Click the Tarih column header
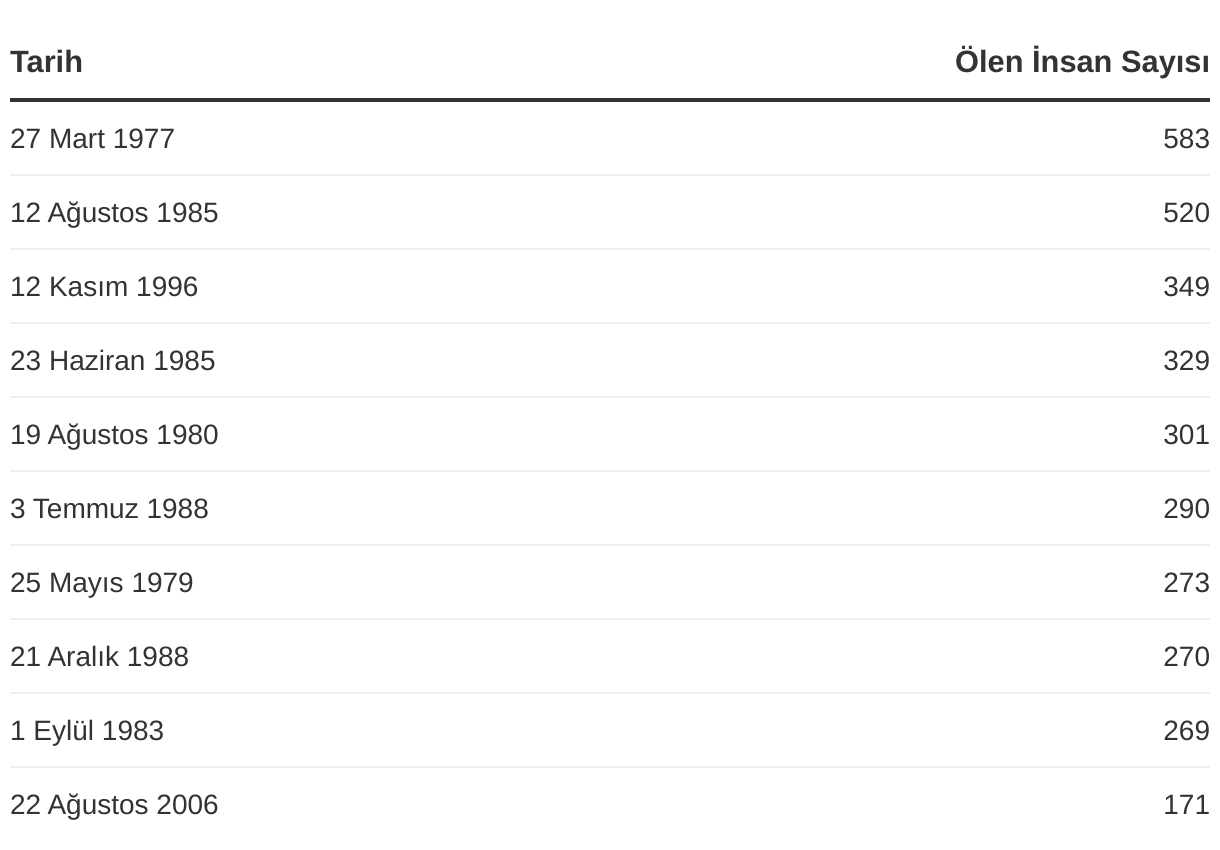 pyautogui.click(x=46, y=62)
